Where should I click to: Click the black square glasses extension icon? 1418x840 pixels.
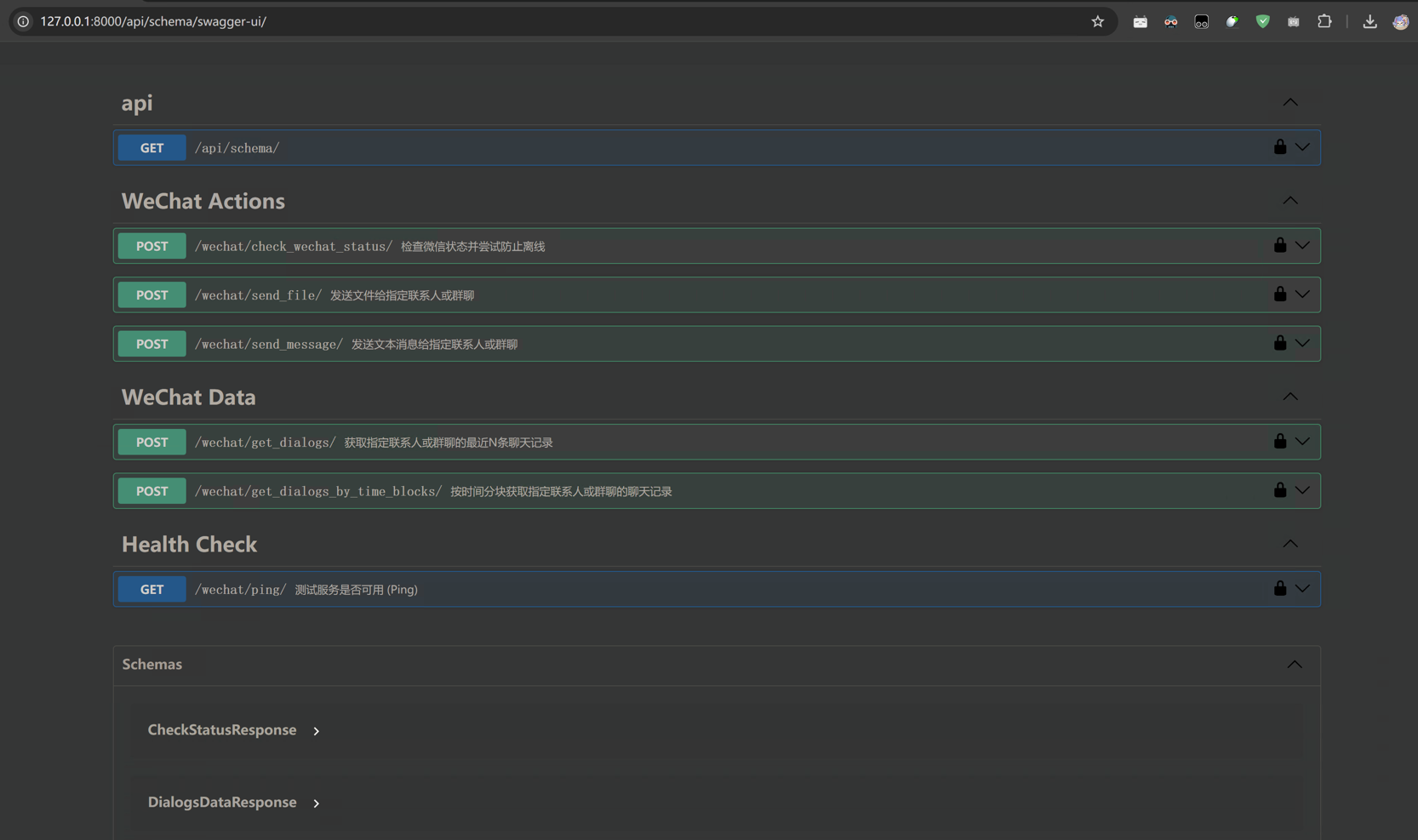(1202, 22)
